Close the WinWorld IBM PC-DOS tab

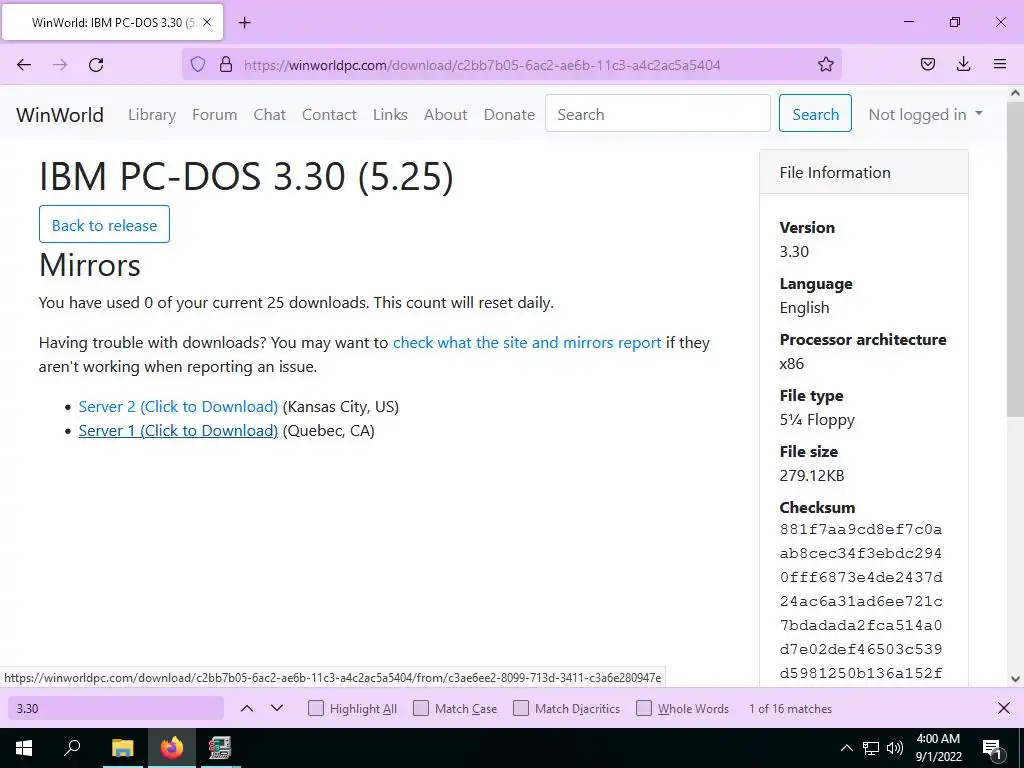(x=207, y=22)
